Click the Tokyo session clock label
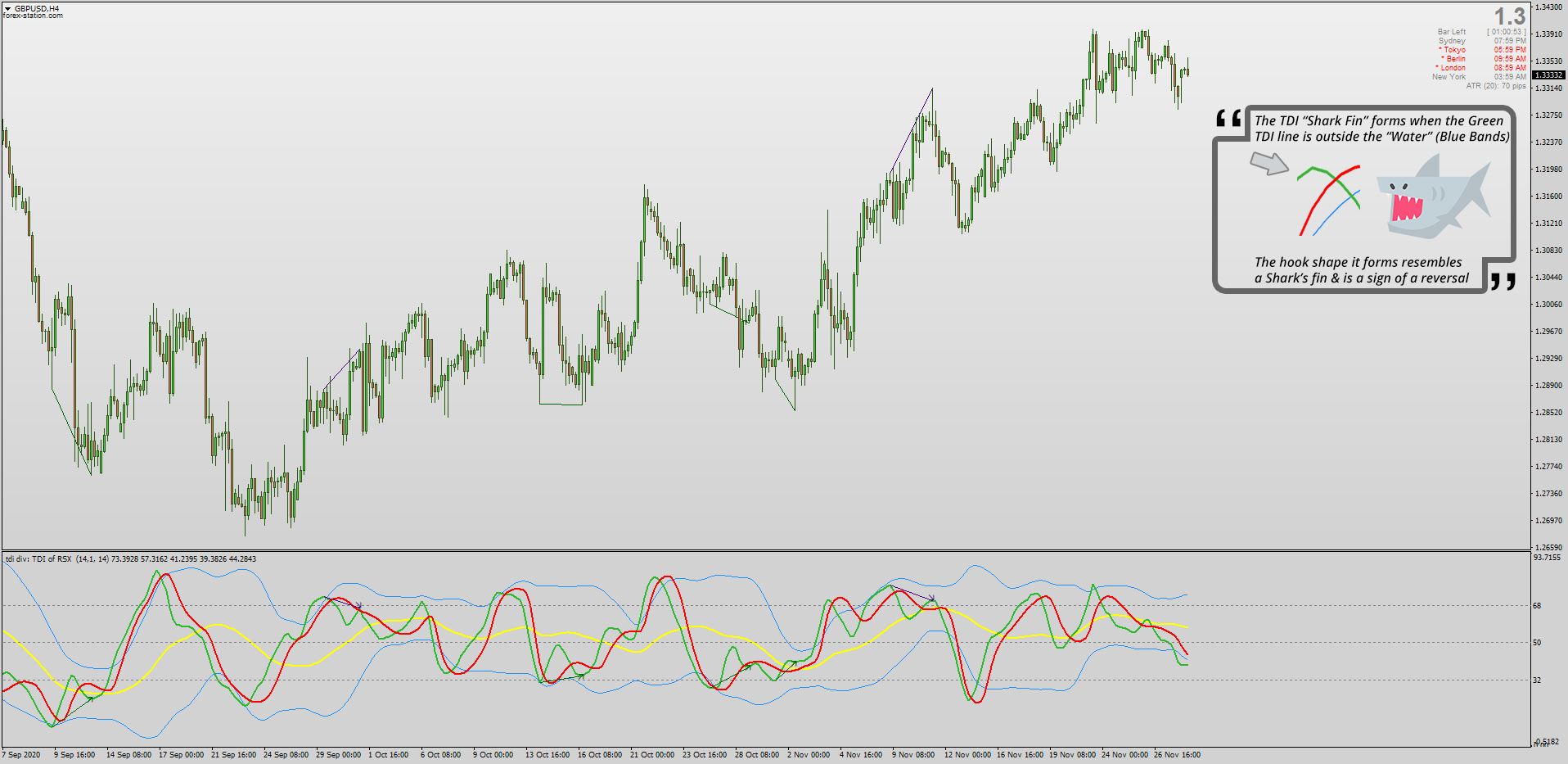Screen dimensions: 1568x764 pyautogui.click(x=1454, y=50)
